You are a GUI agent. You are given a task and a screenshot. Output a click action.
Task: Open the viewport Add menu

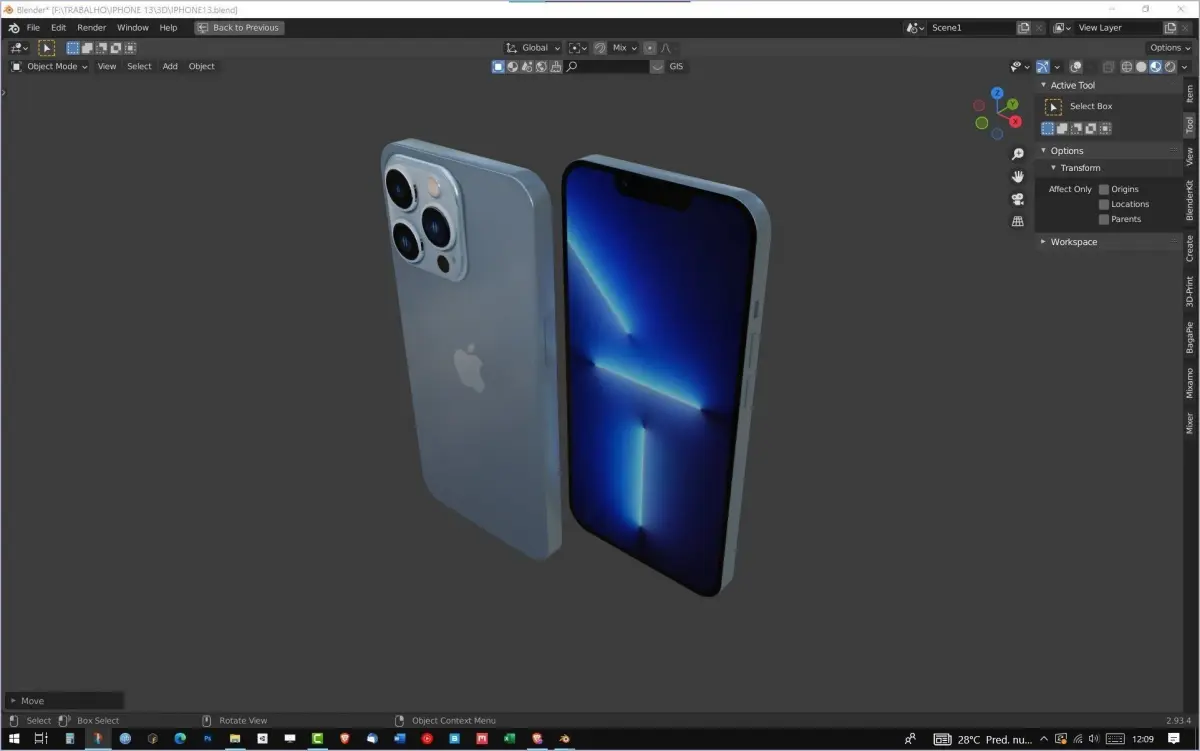click(170, 66)
